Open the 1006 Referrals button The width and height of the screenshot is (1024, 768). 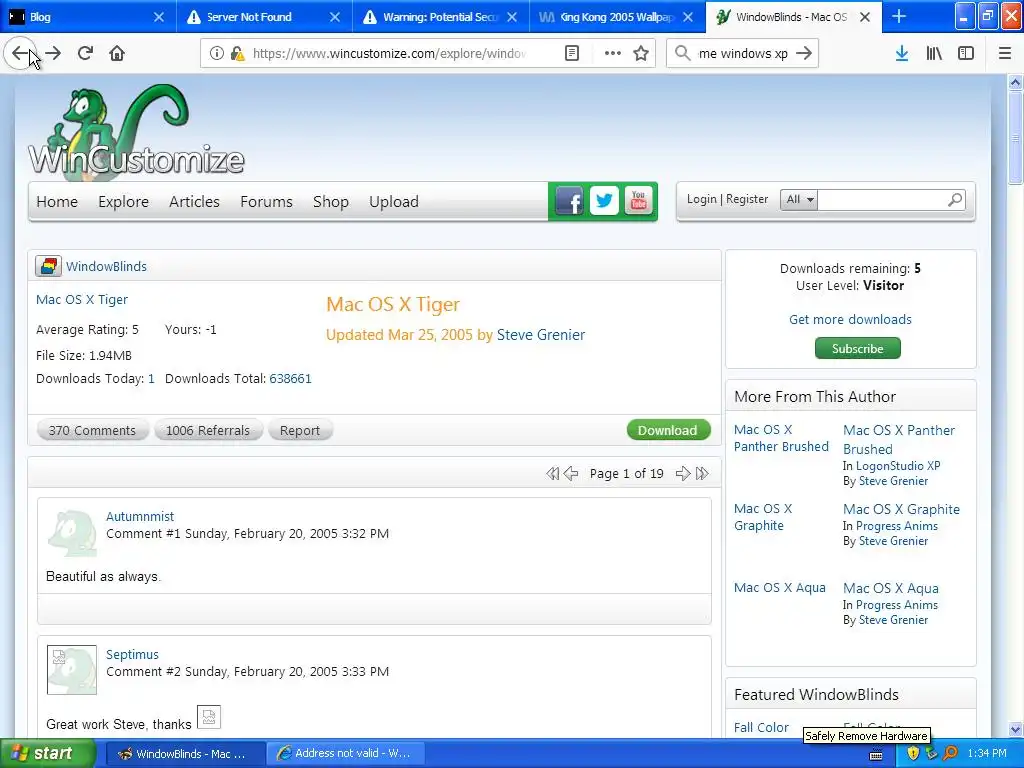coord(208,430)
